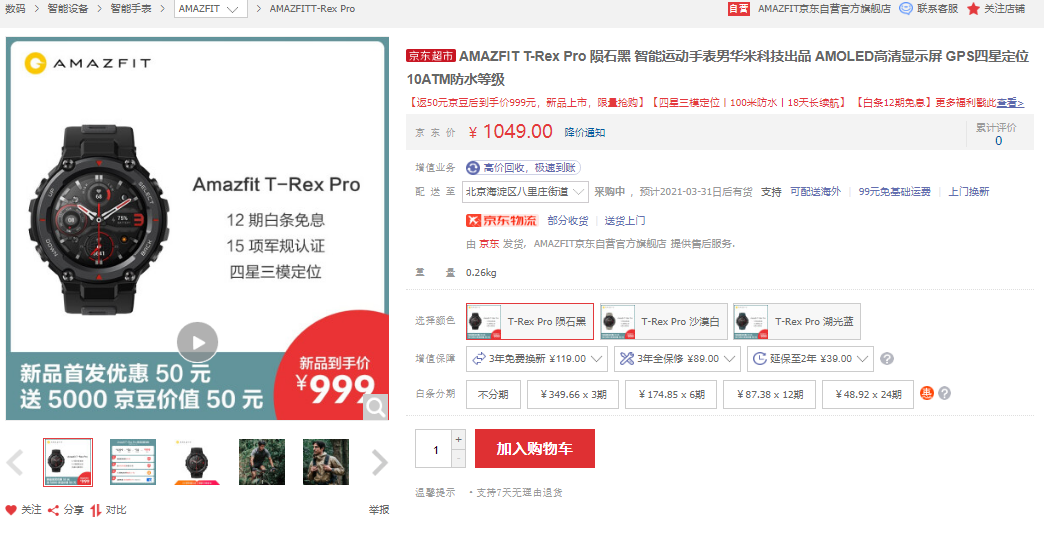Expand the 3年免费换新 ¥119.00 dropdown
Image resolution: width=1044 pixels, height=539 pixels.
(537, 359)
